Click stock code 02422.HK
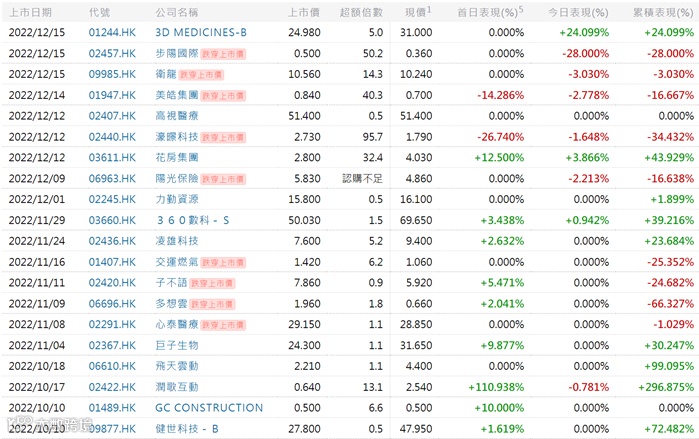The width and height of the screenshot is (699, 439). [x=112, y=387]
